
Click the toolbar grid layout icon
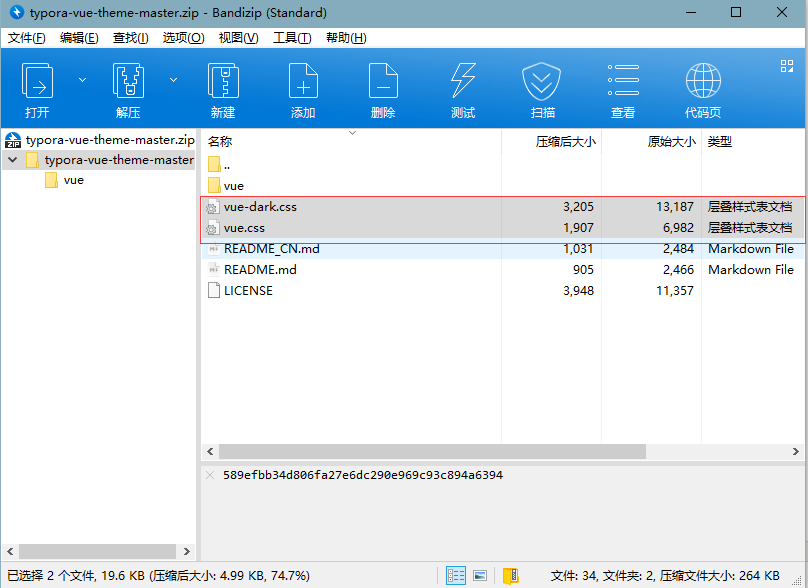pos(787,66)
